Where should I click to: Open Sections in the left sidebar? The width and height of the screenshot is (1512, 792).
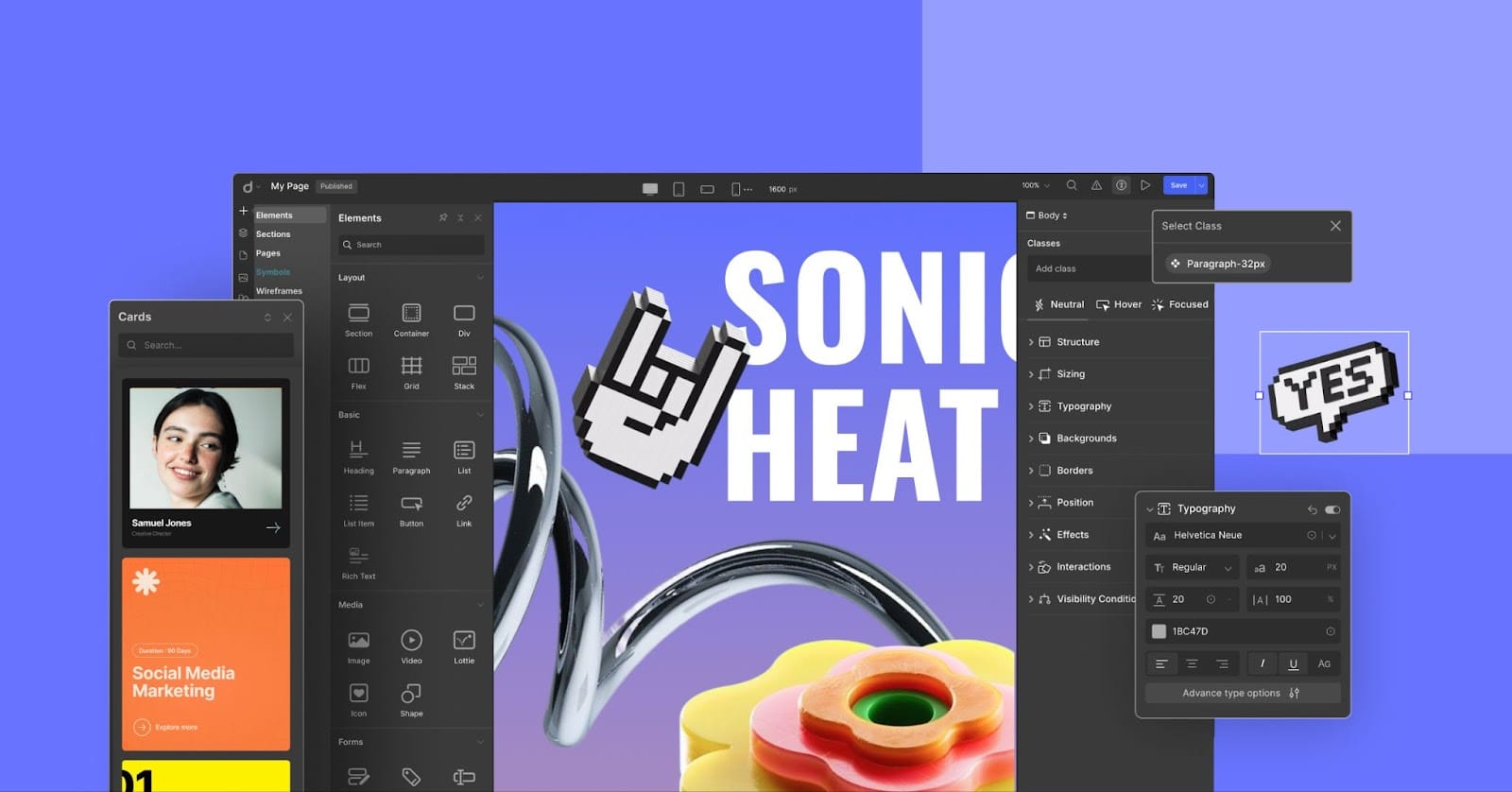pyautogui.click(x=273, y=234)
